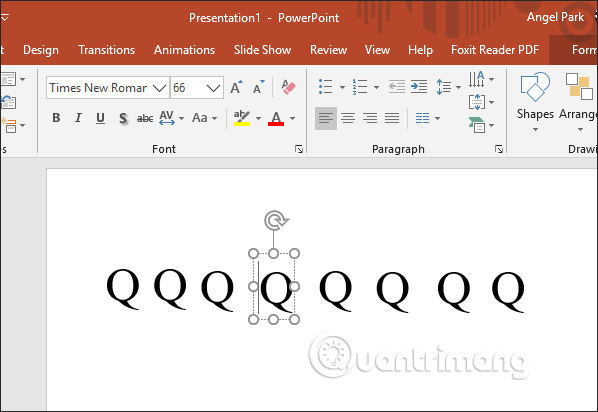Open Shapes gallery

(535, 101)
